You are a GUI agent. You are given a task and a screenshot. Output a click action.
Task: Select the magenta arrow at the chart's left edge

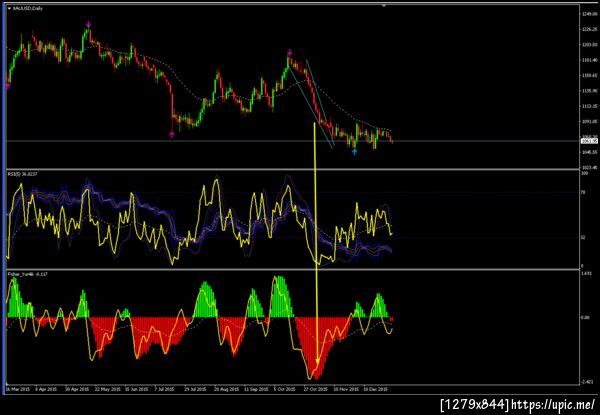(x=7, y=86)
